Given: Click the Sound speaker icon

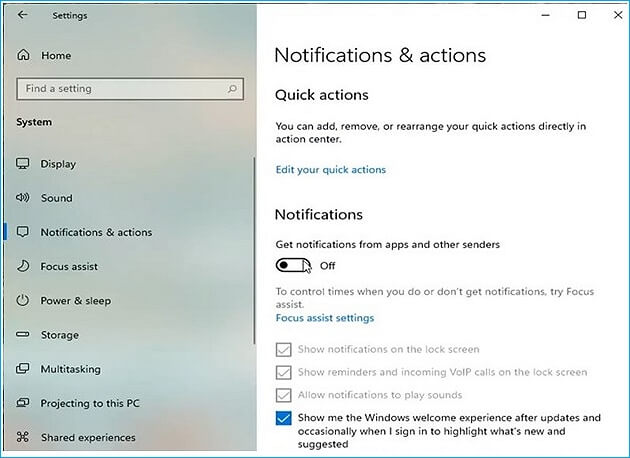Looking at the screenshot, I should pos(22,197).
